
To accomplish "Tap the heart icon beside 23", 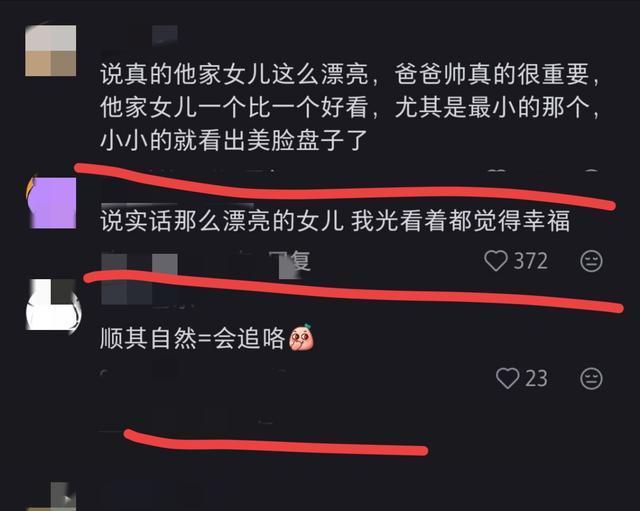I will coord(507,378).
